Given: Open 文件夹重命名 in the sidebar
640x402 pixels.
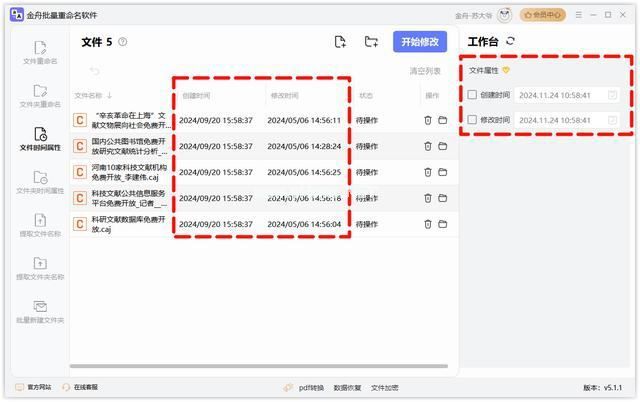Looking at the screenshot, I should 40,96.
